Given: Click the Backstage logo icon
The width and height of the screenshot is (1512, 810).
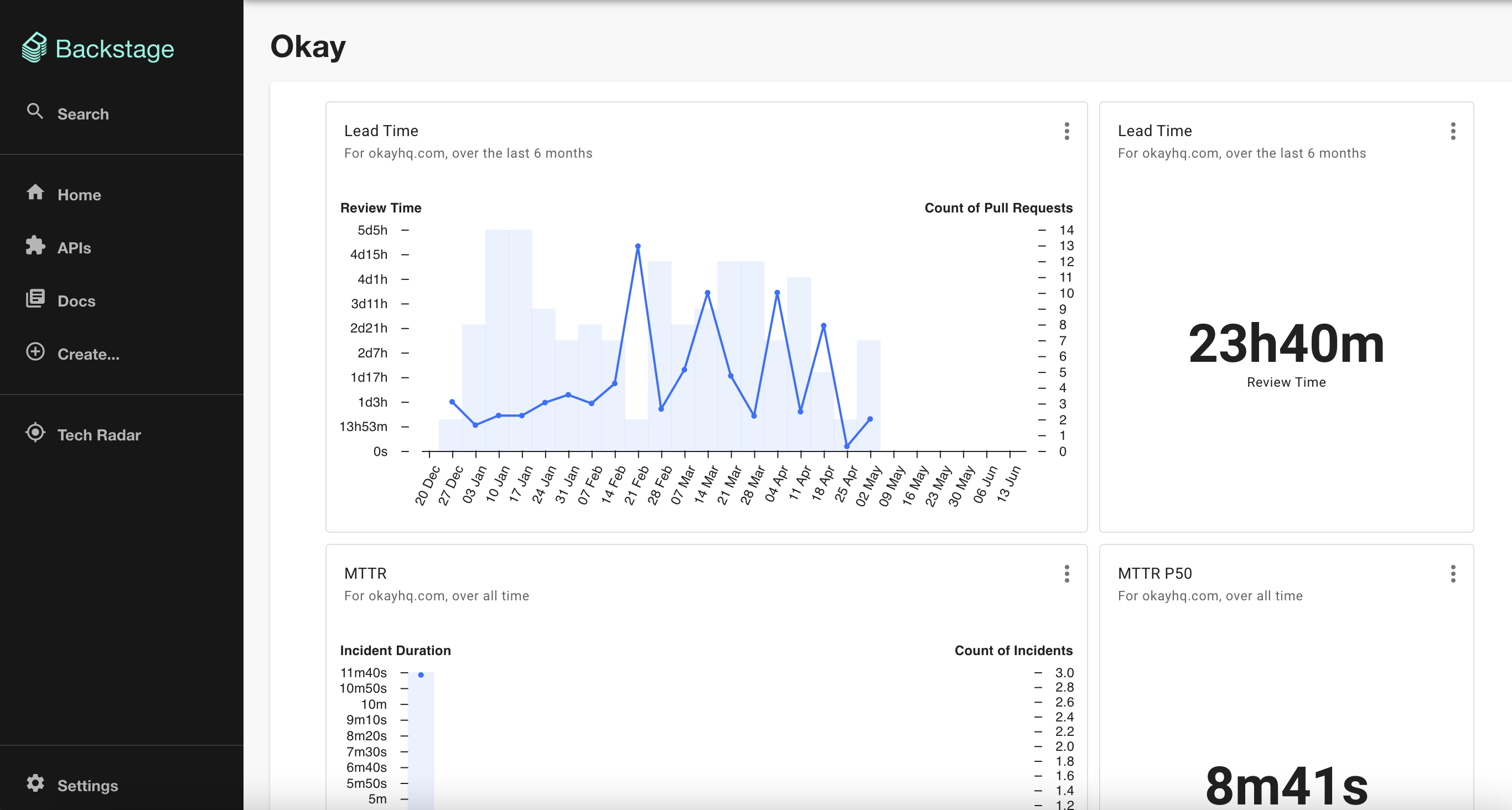Looking at the screenshot, I should pos(34,47).
